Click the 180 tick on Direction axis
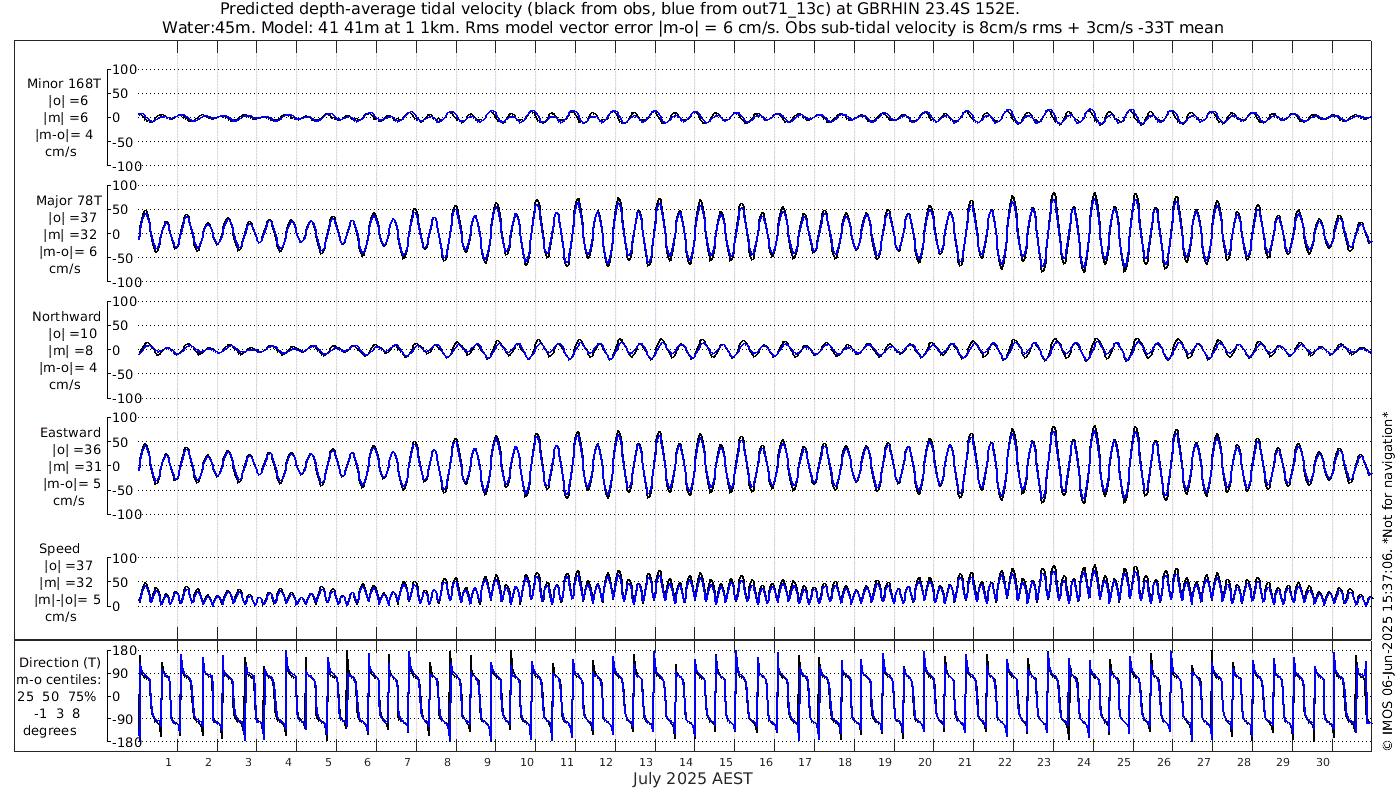The width and height of the screenshot is (1400, 800). [x=123, y=651]
